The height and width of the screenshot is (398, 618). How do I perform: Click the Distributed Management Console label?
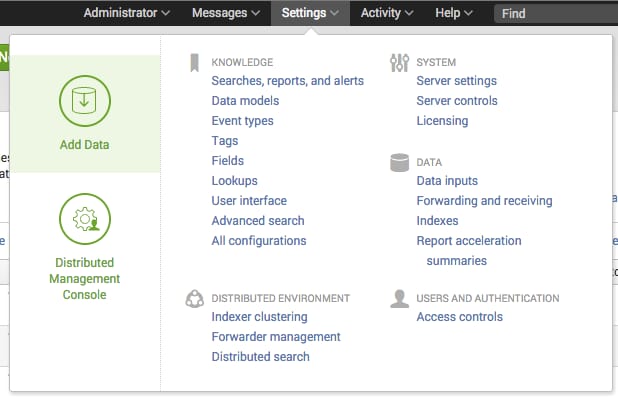click(x=85, y=279)
